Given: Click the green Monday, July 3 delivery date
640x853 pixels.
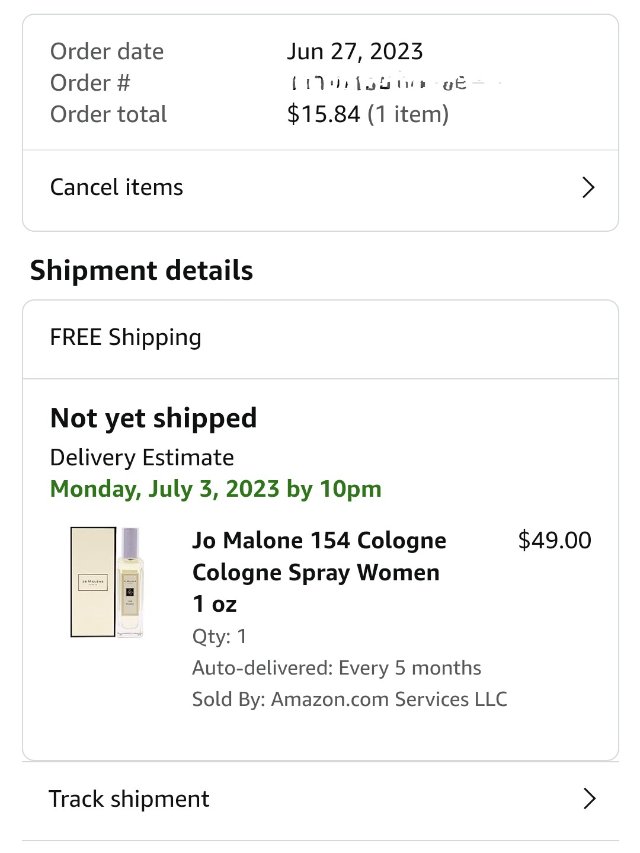Looking at the screenshot, I should click(x=216, y=489).
